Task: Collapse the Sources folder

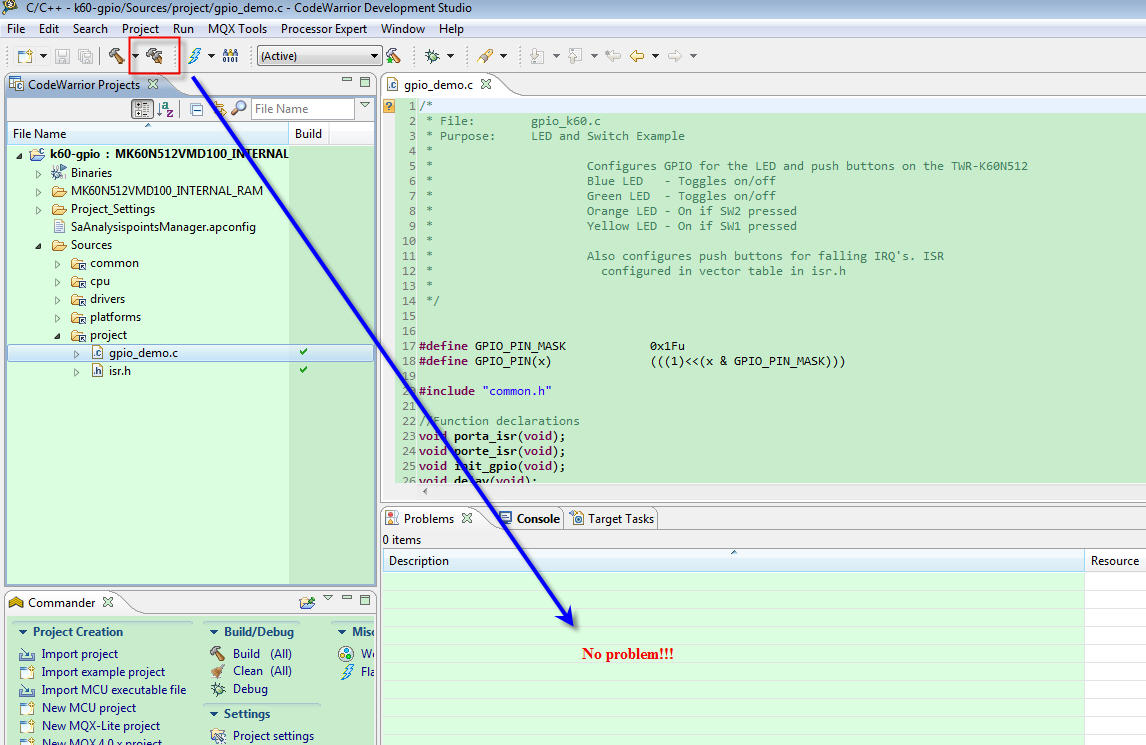Action: pyautogui.click(x=39, y=246)
